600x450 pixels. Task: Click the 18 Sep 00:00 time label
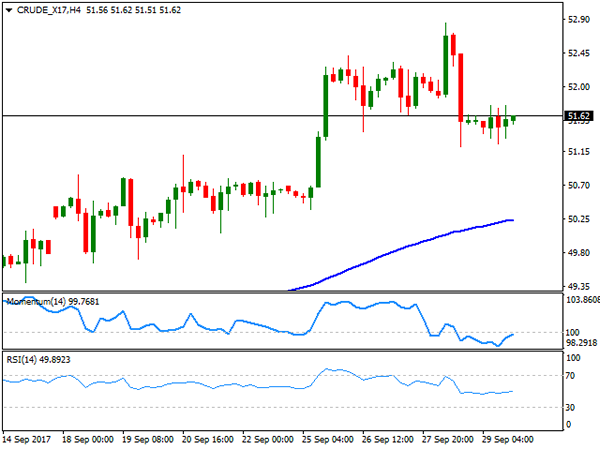88,439
